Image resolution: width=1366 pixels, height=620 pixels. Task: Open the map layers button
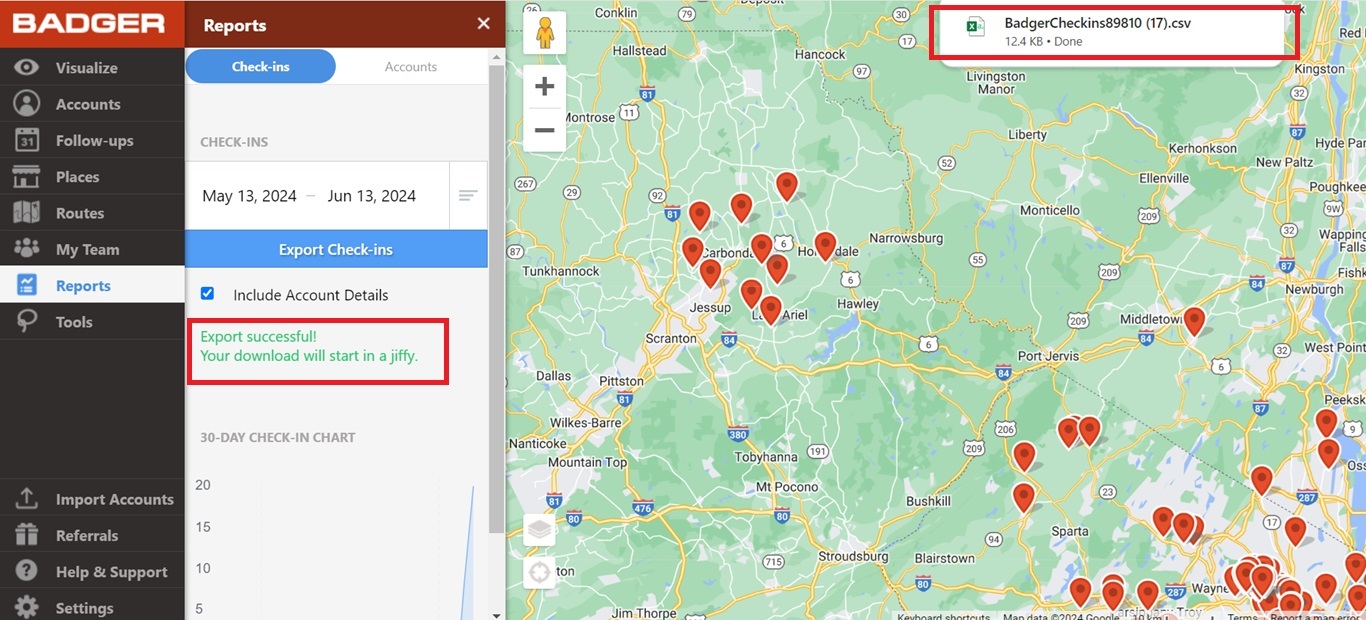[x=540, y=529]
